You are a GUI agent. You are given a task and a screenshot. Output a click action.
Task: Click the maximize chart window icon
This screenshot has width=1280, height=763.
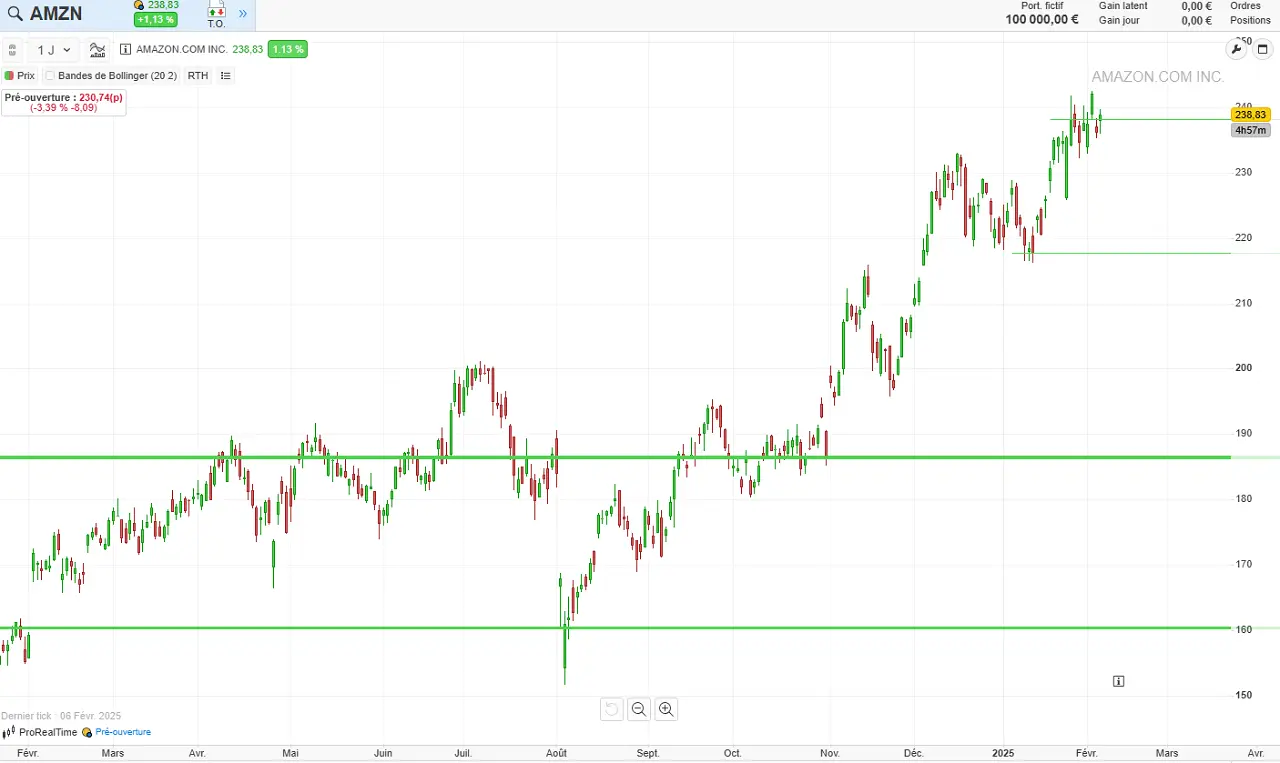click(x=1262, y=49)
